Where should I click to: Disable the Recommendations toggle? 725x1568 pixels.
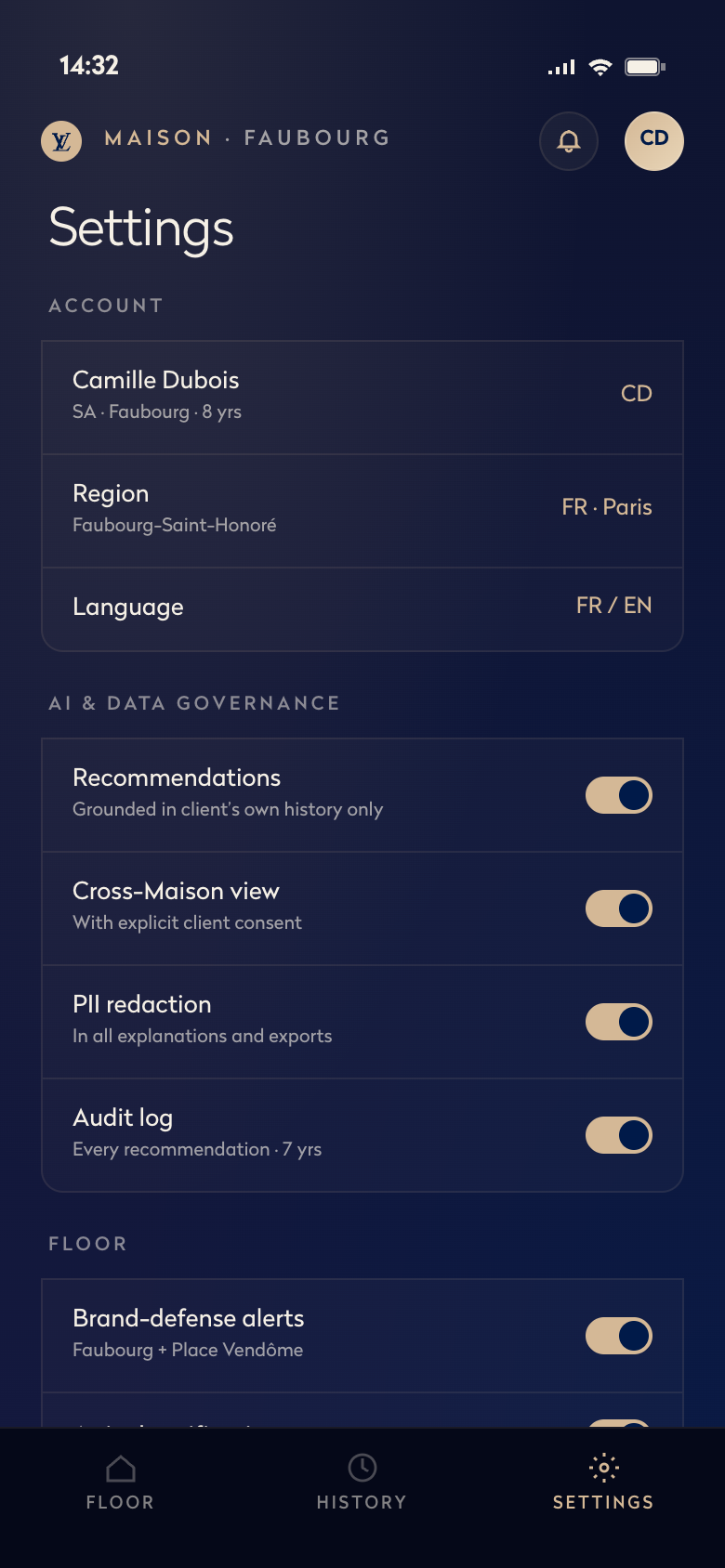point(619,795)
